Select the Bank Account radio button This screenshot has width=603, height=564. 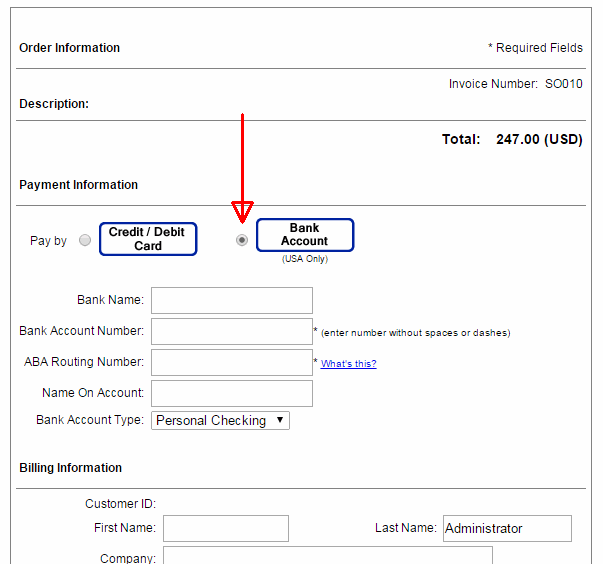(x=242, y=240)
